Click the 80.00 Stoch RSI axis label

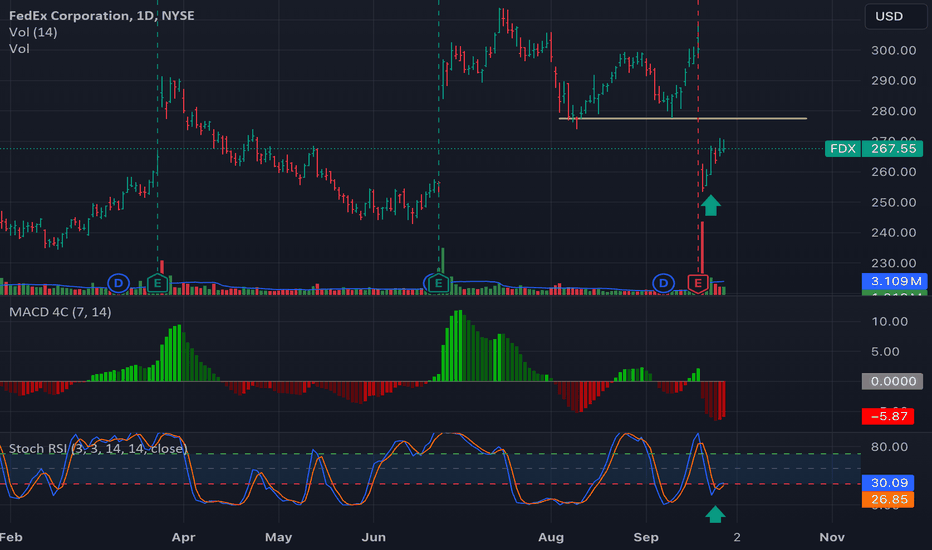point(889,447)
